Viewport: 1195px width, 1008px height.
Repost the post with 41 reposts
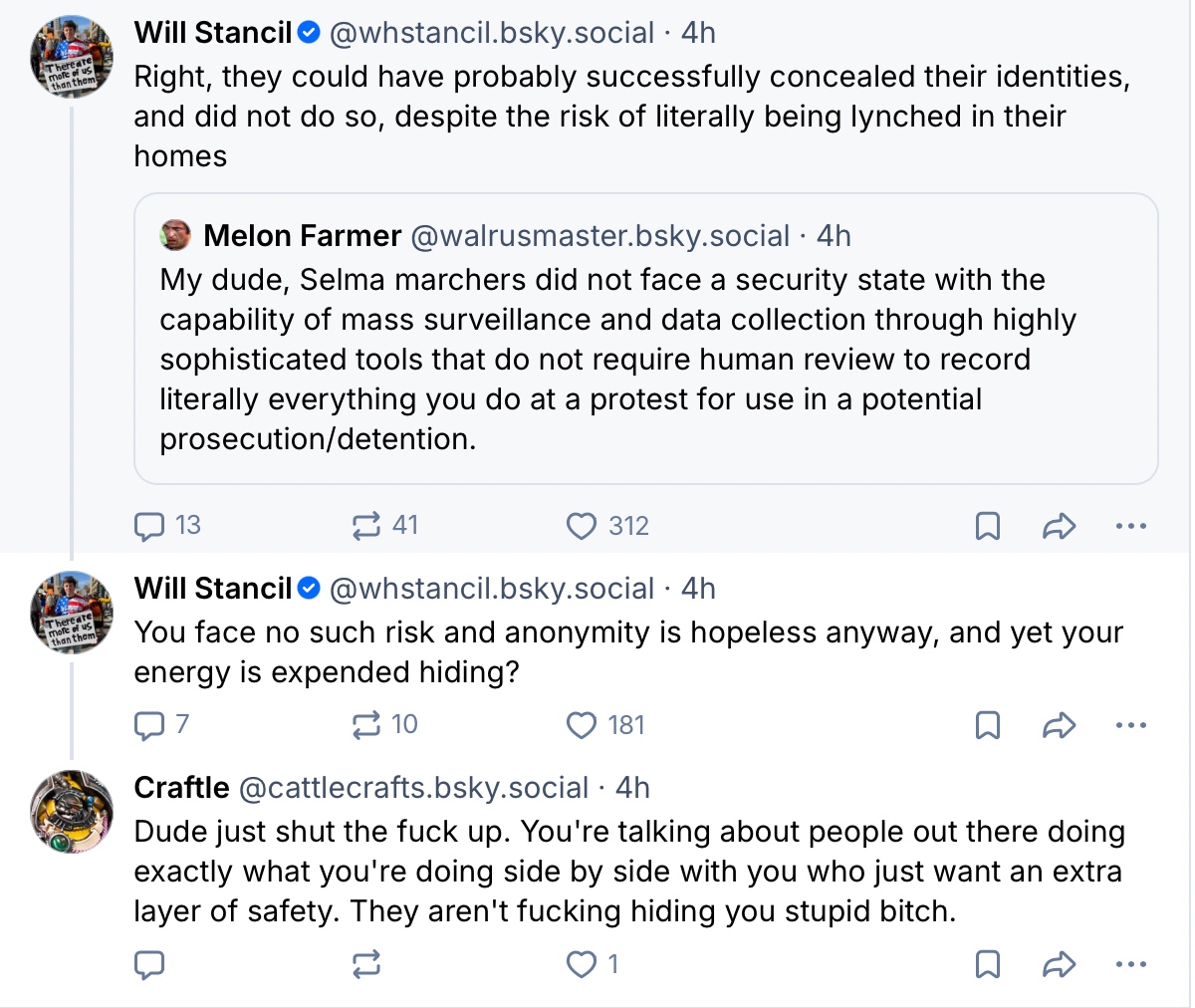click(366, 525)
